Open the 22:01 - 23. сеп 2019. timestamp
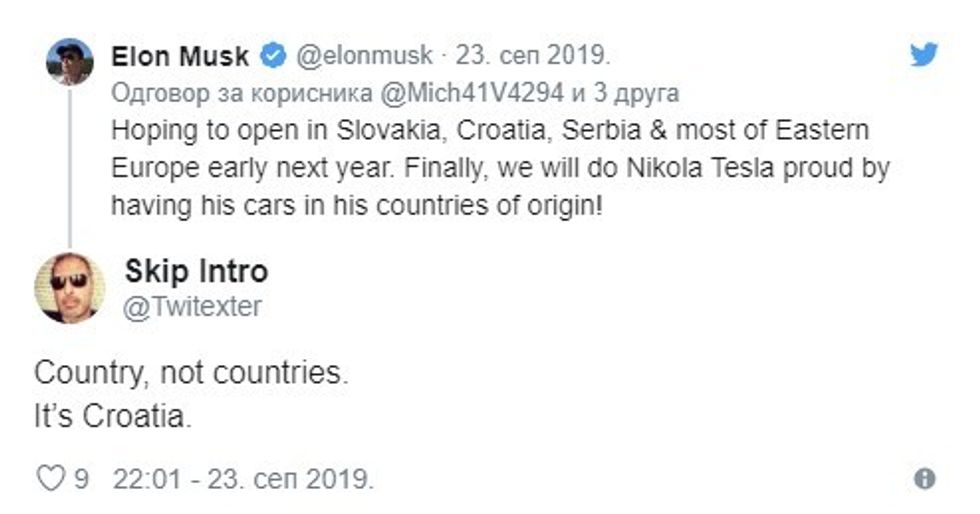The height and width of the screenshot is (514, 980). click(x=244, y=479)
